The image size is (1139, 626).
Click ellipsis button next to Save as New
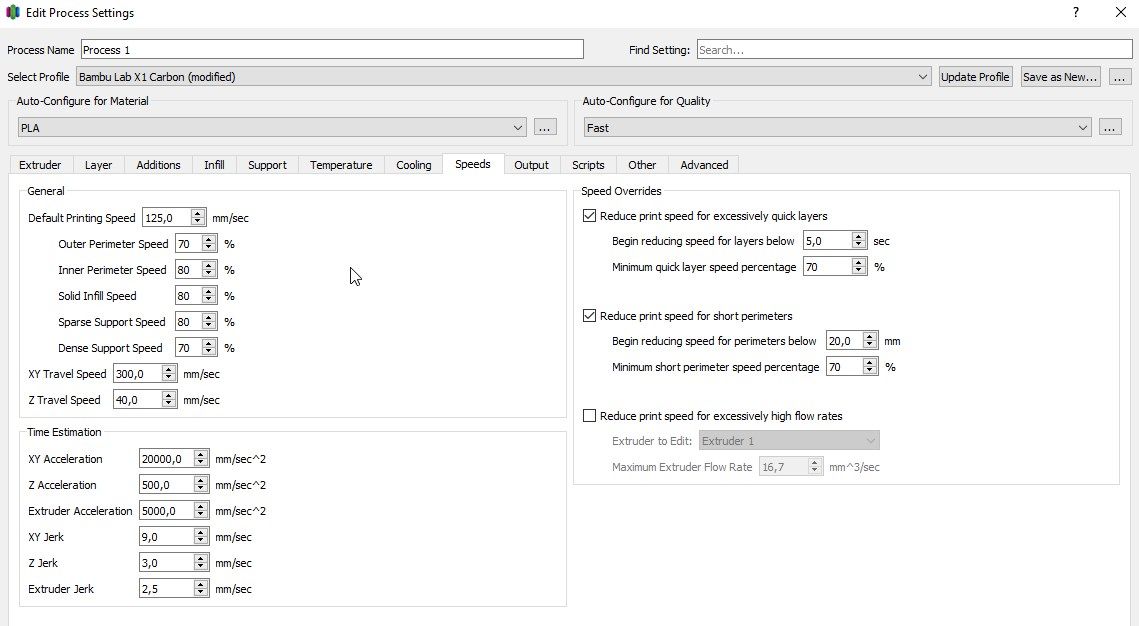[1120, 77]
